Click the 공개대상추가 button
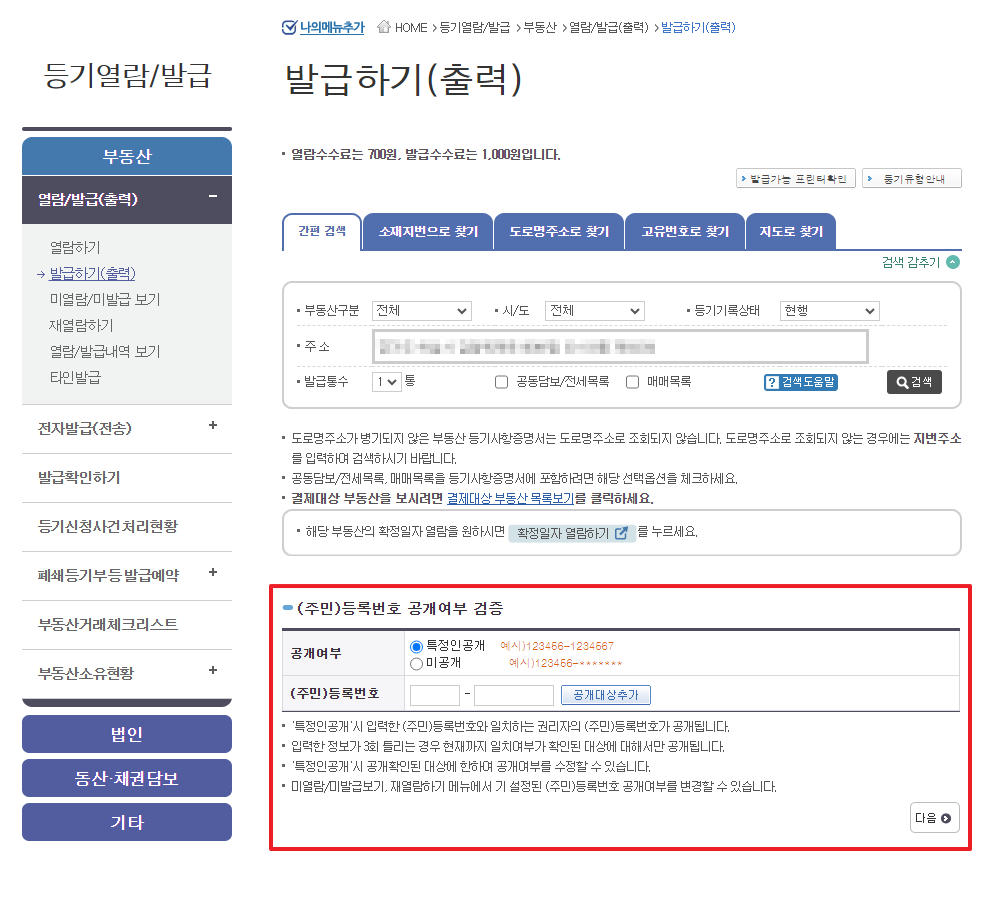 pyautogui.click(x=606, y=695)
